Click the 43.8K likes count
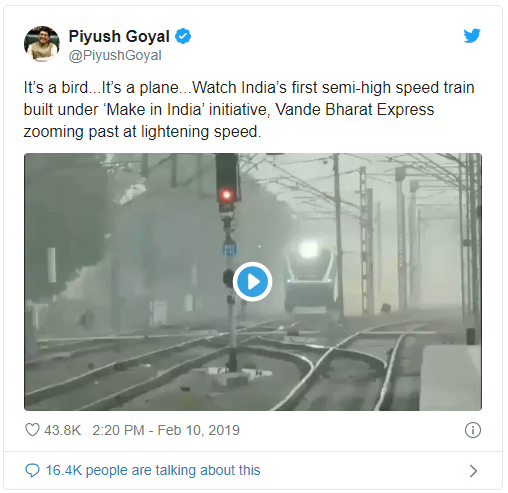Image resolution: width=508 pixels, height=493 pixels. 62,430
